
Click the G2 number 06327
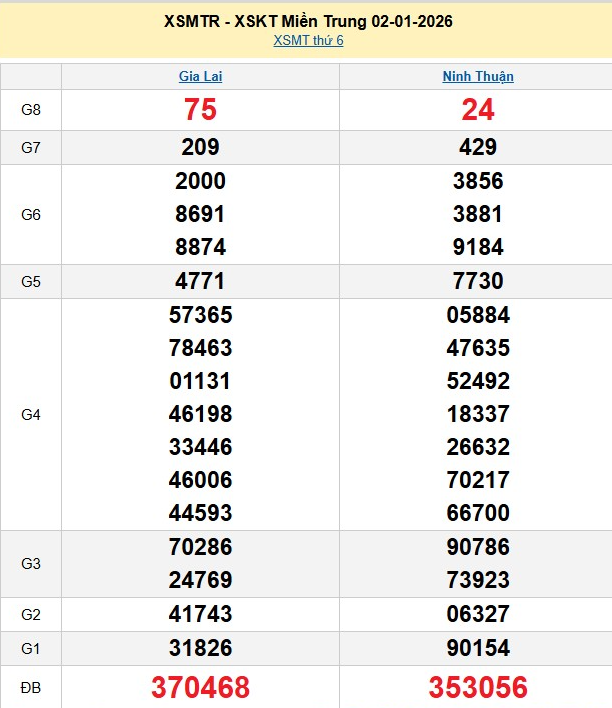pyautogui.click(x=478, y=614)
